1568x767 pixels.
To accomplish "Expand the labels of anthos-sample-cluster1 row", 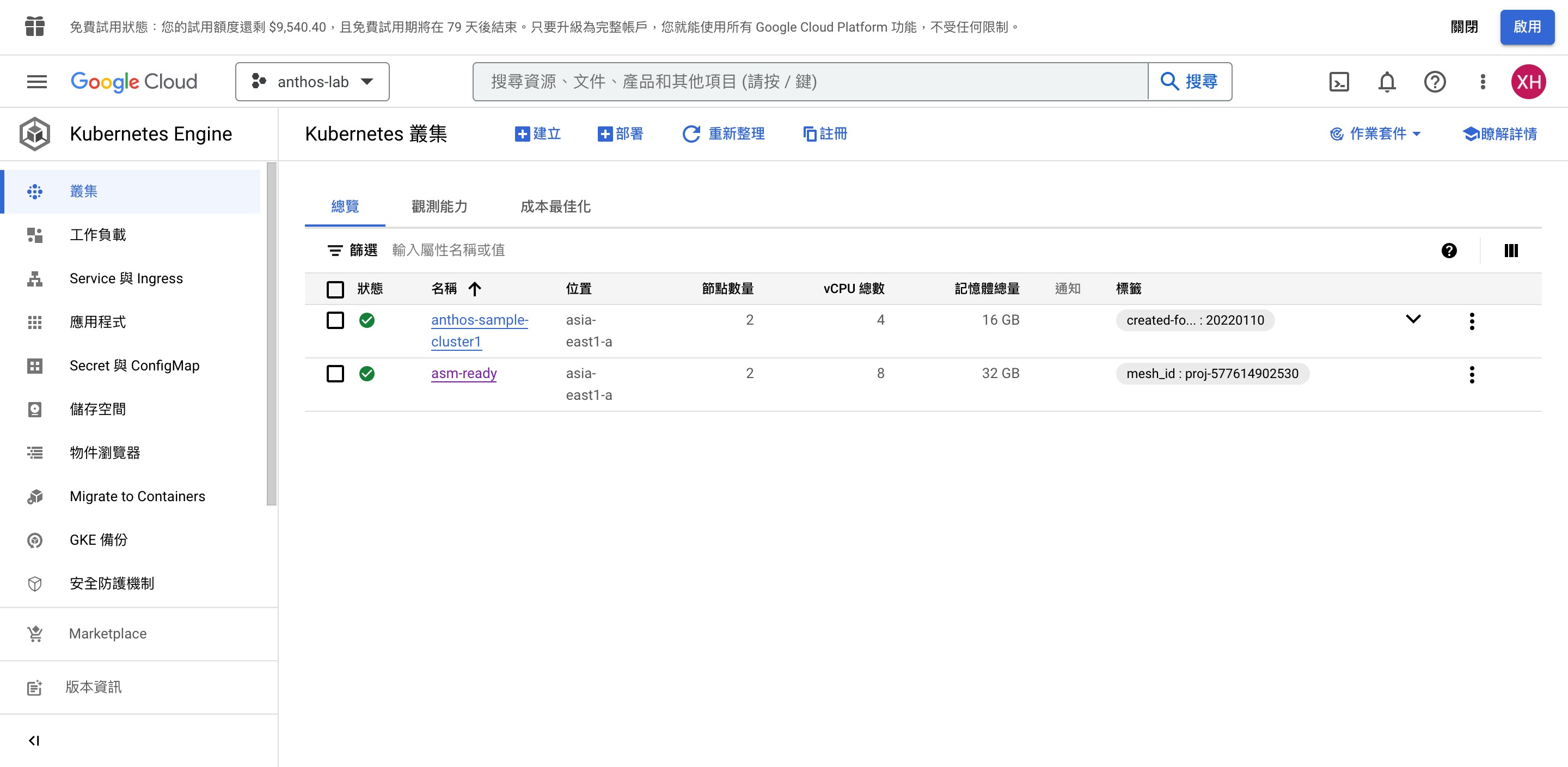I will [x=1413, y=319].
